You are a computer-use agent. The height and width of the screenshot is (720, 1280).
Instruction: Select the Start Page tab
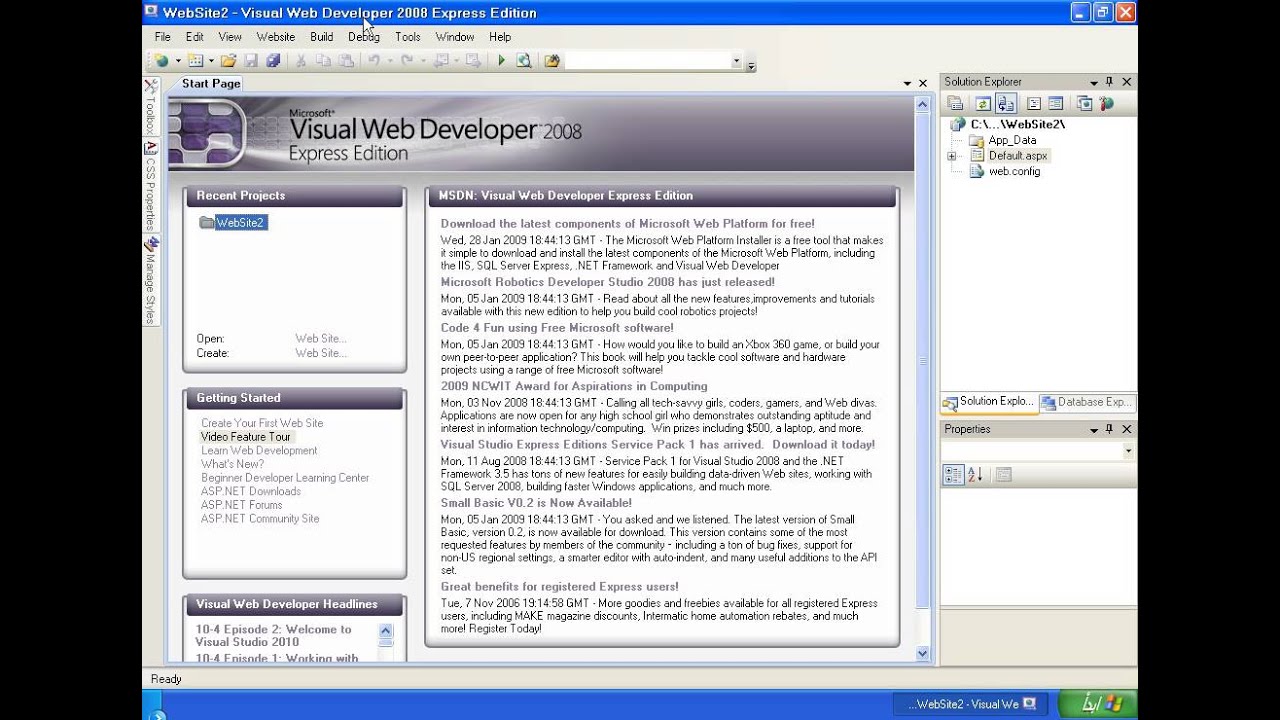pyautogui.click(x=211, y=84)
